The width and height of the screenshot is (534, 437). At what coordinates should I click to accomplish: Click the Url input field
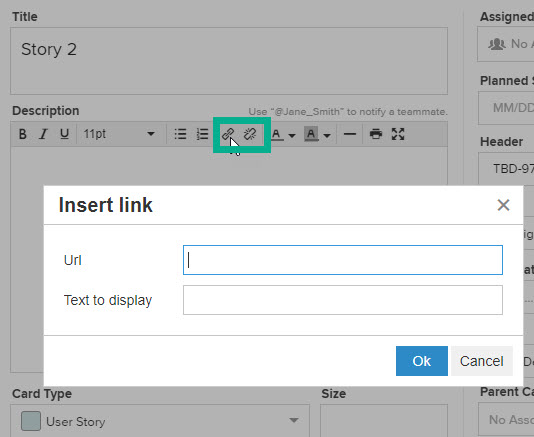coord(343,260)
